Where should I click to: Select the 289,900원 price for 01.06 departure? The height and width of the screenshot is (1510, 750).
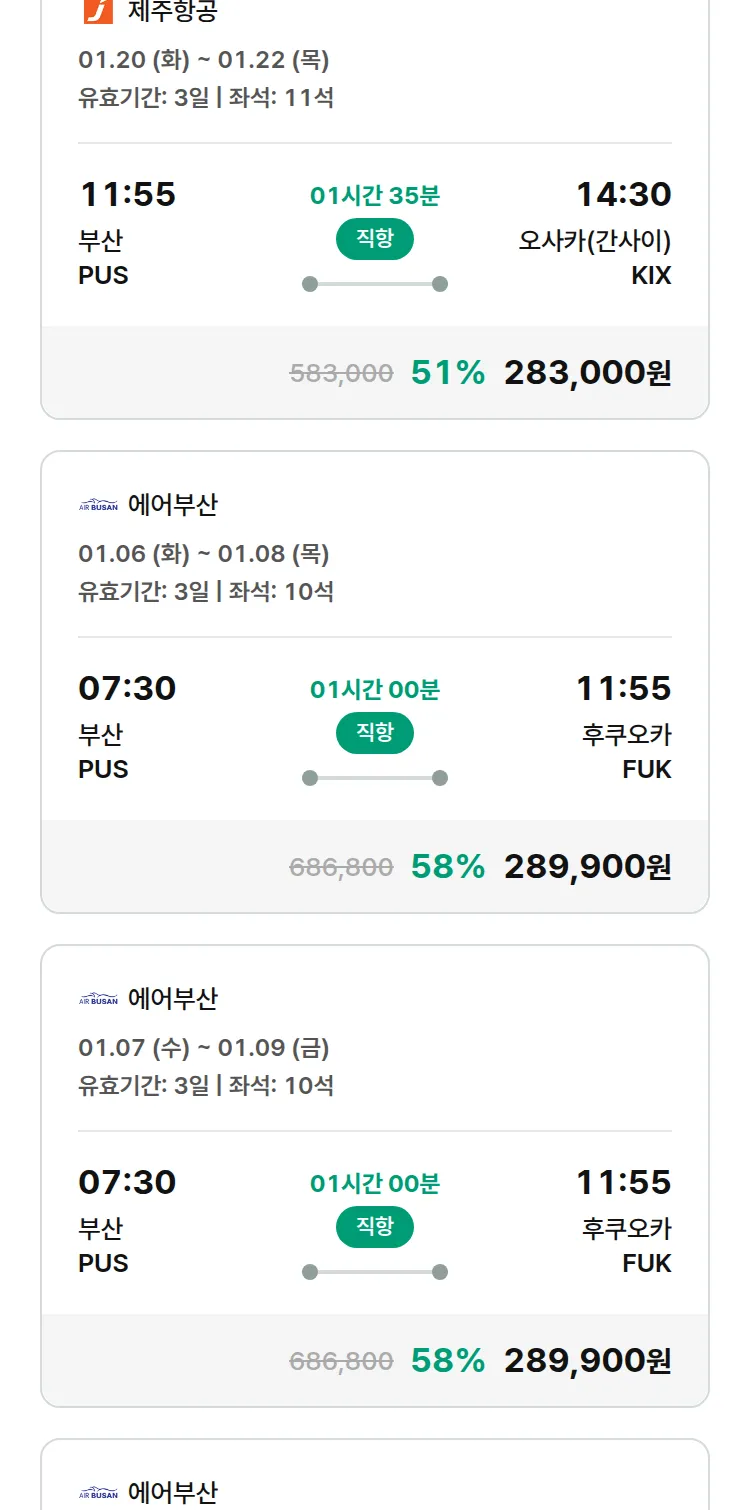tap(587, 867)
